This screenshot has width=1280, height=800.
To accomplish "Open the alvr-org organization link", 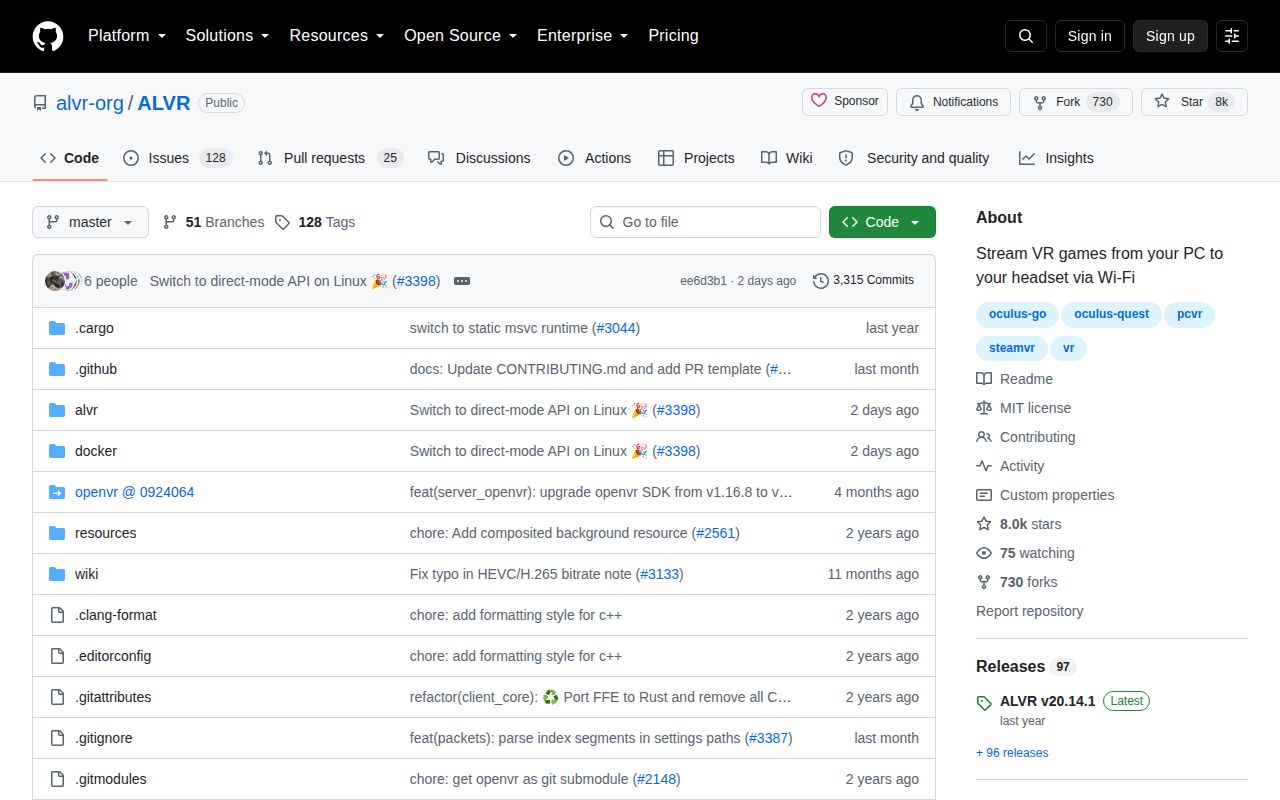I will (90, 103).
